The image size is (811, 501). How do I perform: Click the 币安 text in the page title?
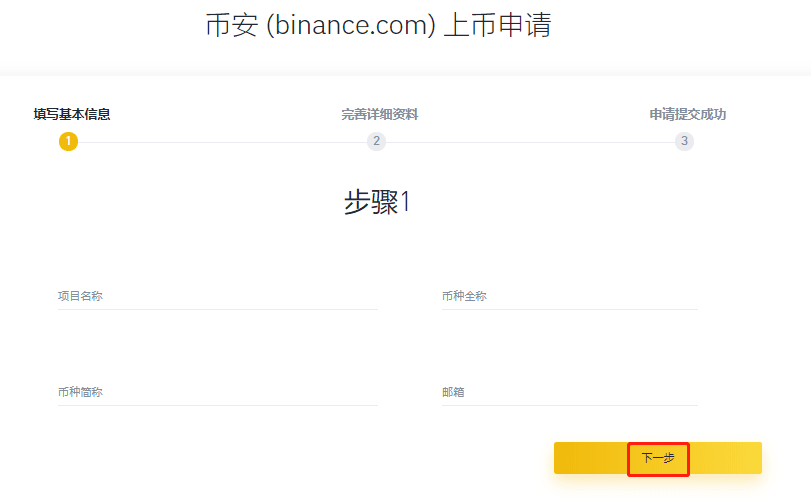pos(232,25)
